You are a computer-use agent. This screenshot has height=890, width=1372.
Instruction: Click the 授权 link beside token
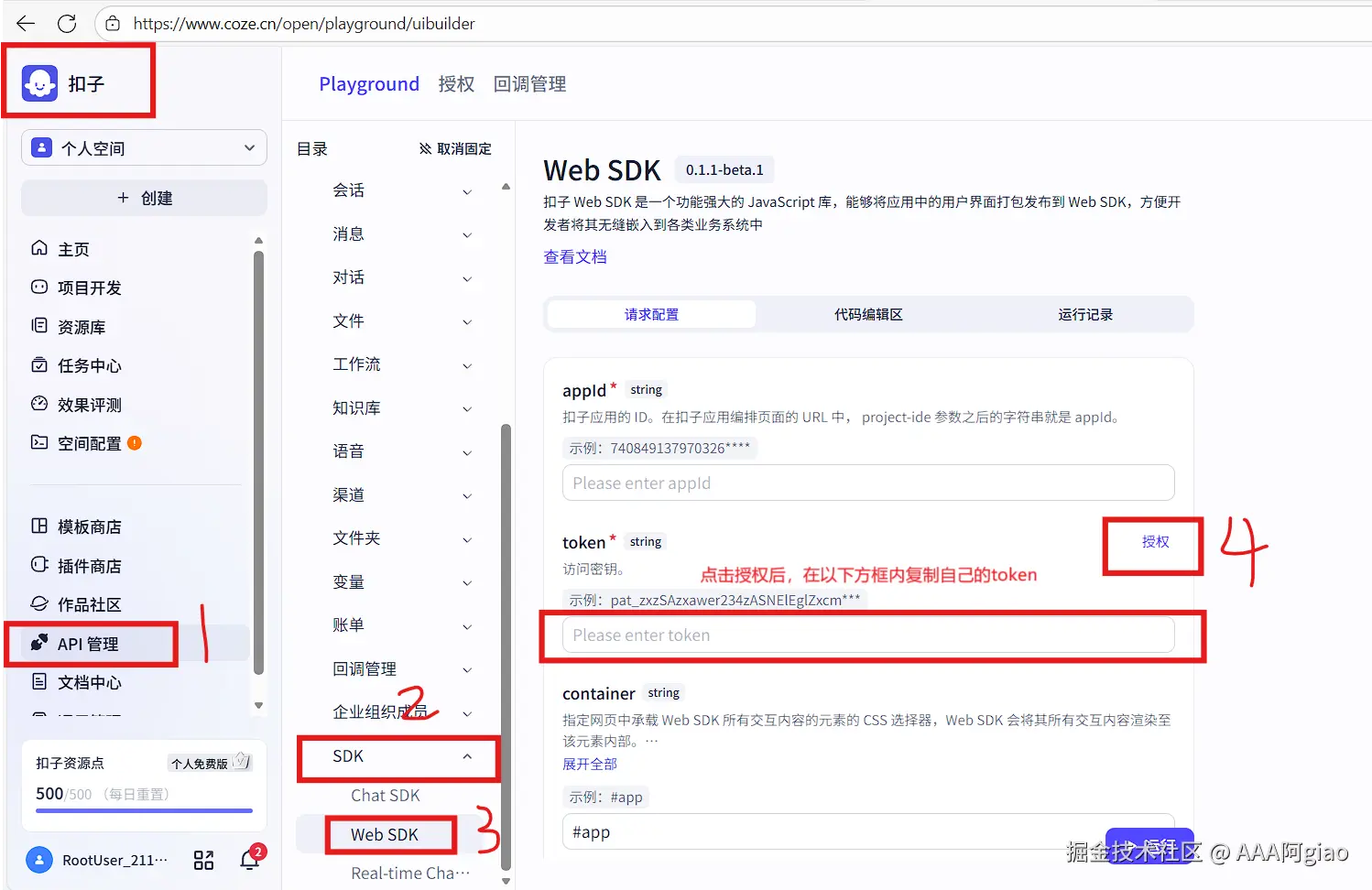tap(1155, 541)
